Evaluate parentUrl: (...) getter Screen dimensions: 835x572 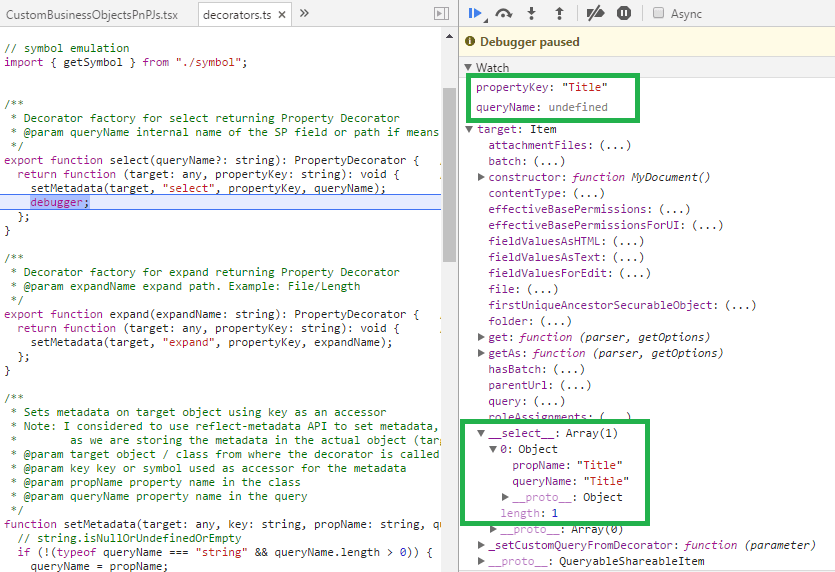coord(576,385)
